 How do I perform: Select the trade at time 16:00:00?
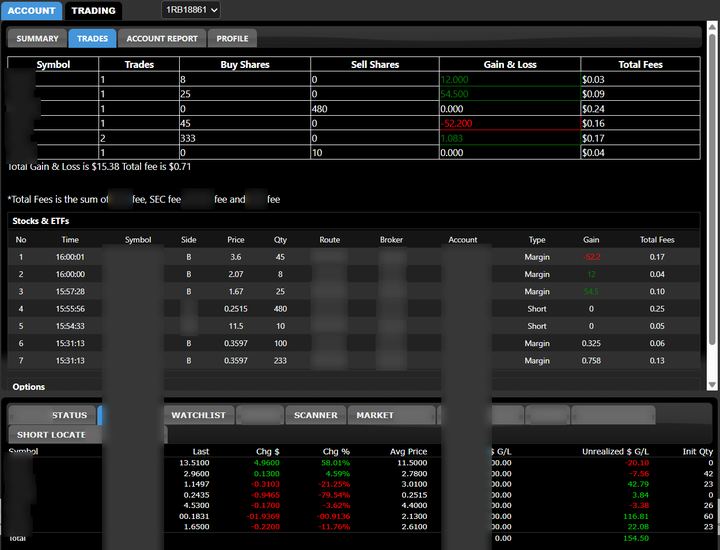[354, 274]
